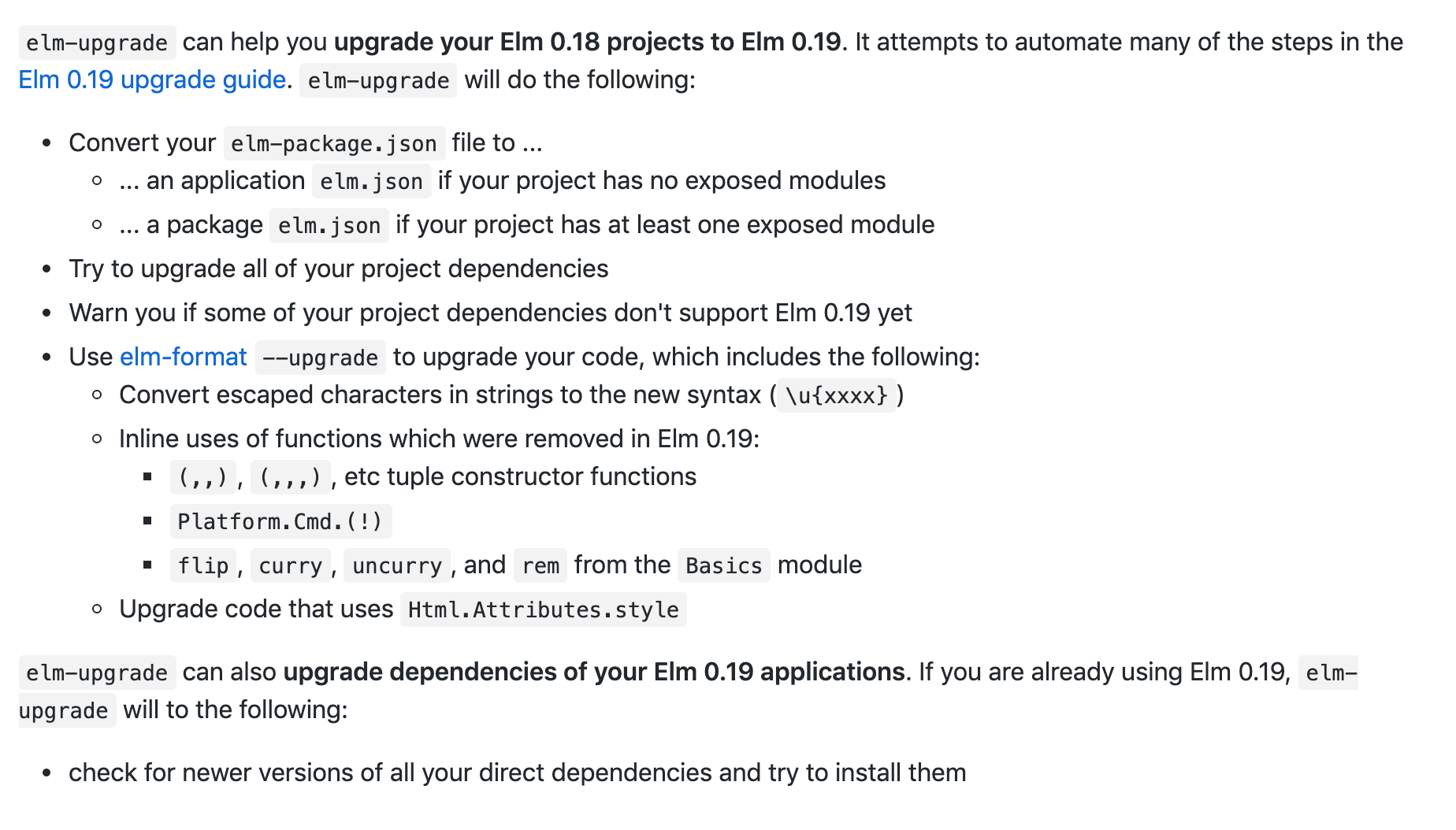
Task: Click the rem code label
Action: (540, 565)
